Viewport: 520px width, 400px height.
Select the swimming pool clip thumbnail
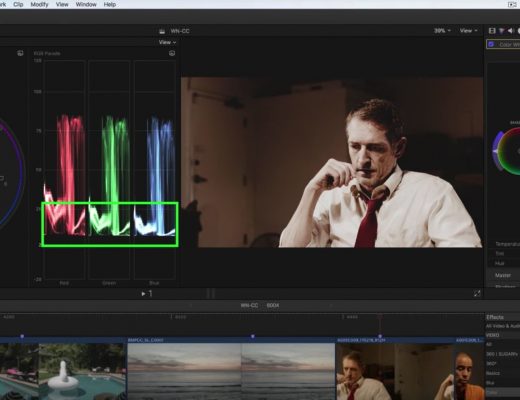[82, 372]
